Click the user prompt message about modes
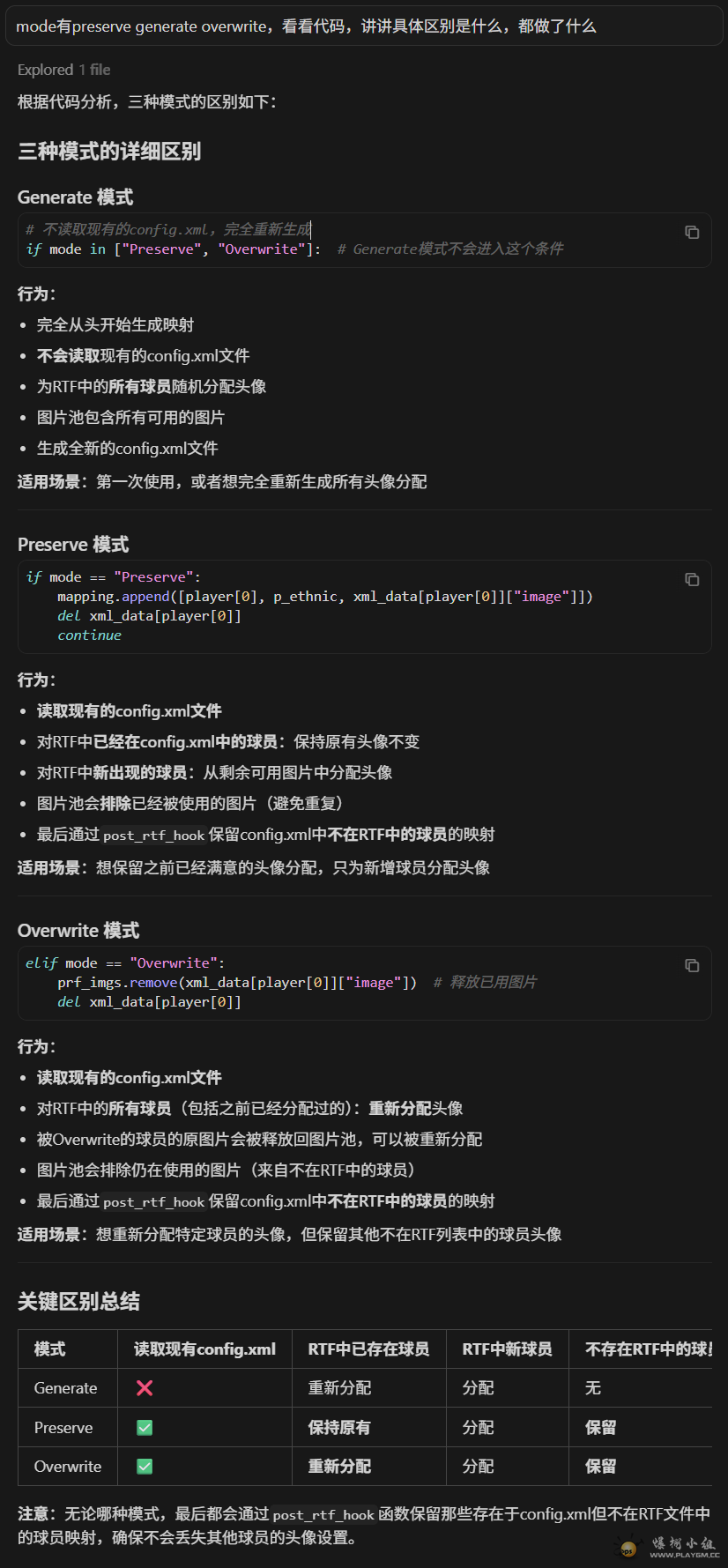This screenshot has width=728, height=1568. [306, 26]
